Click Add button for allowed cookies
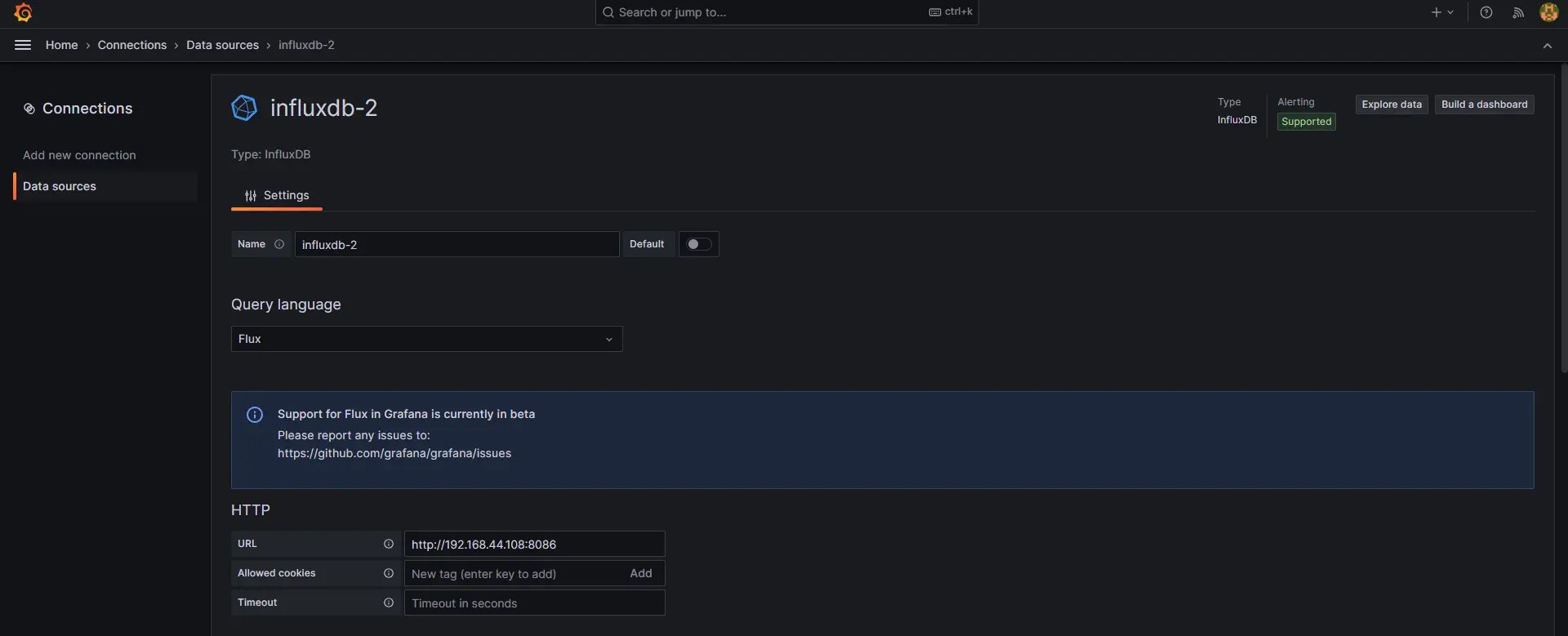This screenshot has height=636, width=1568. click(641, 573)
